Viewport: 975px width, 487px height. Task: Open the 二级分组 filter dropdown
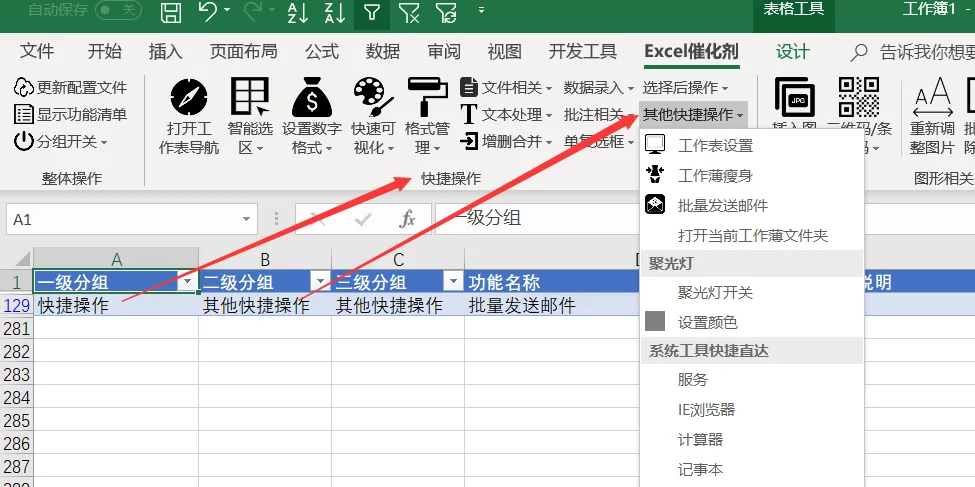point(321,282)
